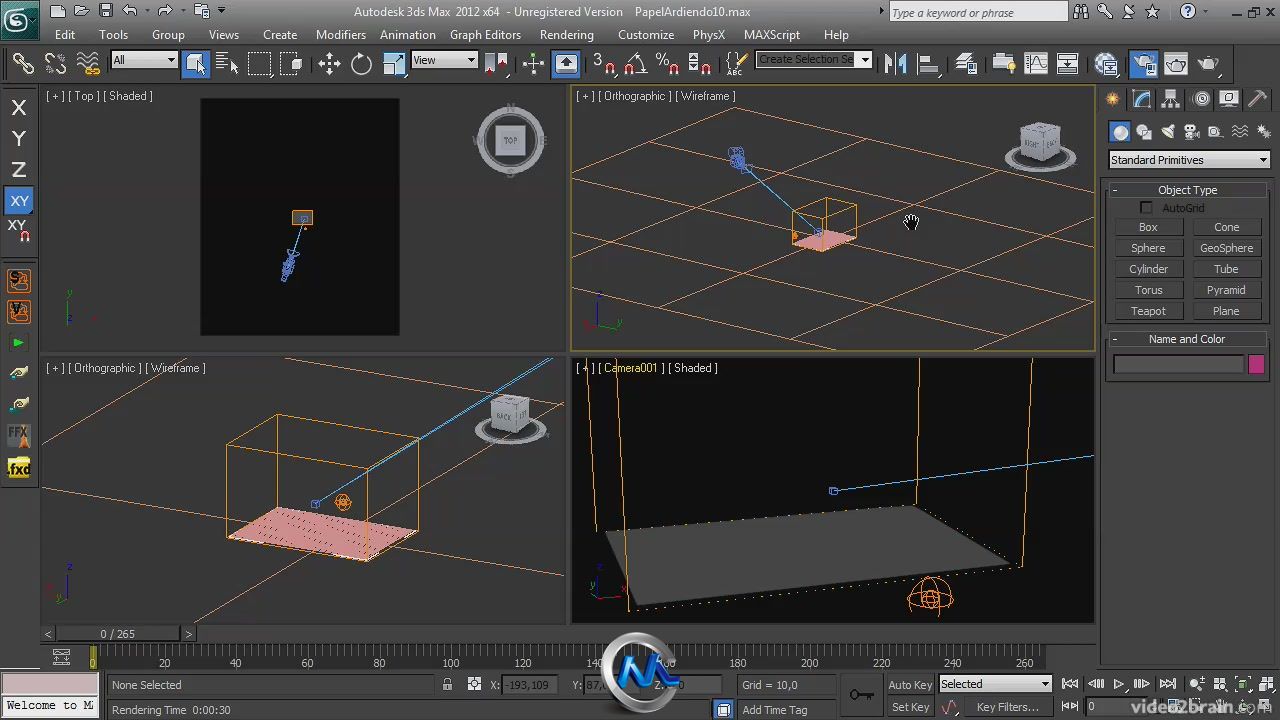Open Curve Editor from toolbar
This screenshot has height=720, width=1280.
[1036, 64]
